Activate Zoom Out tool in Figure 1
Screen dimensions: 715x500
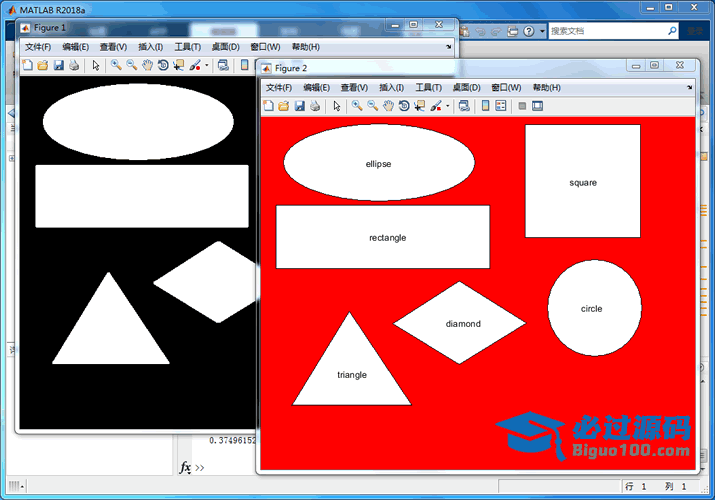[x=132, y=65]
